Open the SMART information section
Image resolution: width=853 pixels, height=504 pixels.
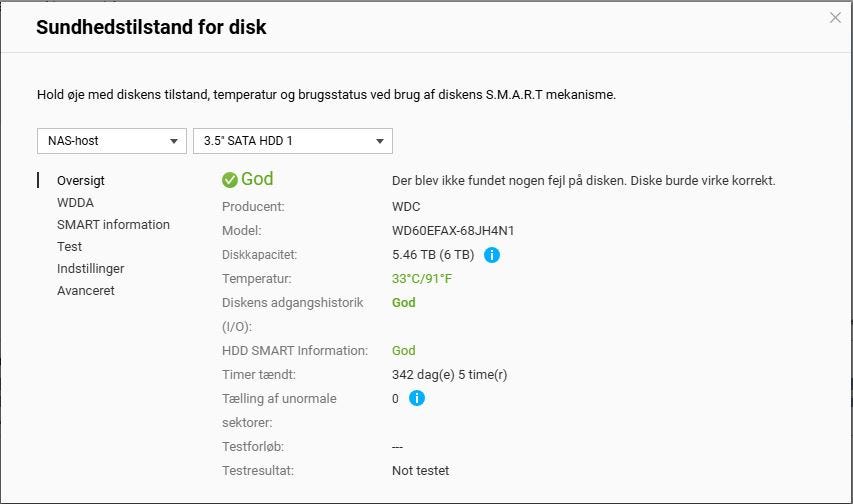click(113, 225)
